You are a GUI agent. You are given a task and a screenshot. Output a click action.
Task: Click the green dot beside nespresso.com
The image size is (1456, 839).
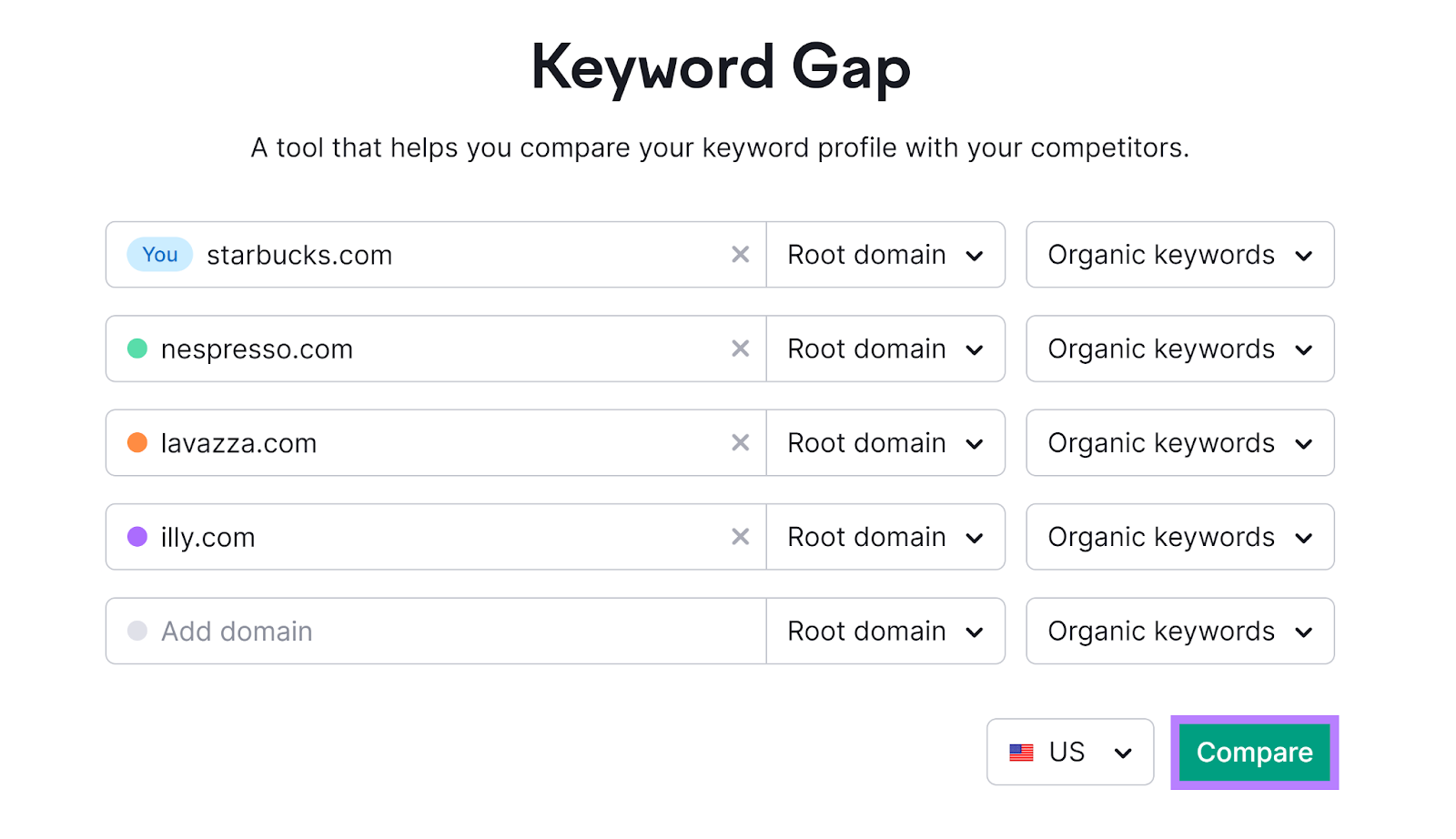tap(137, 349)
